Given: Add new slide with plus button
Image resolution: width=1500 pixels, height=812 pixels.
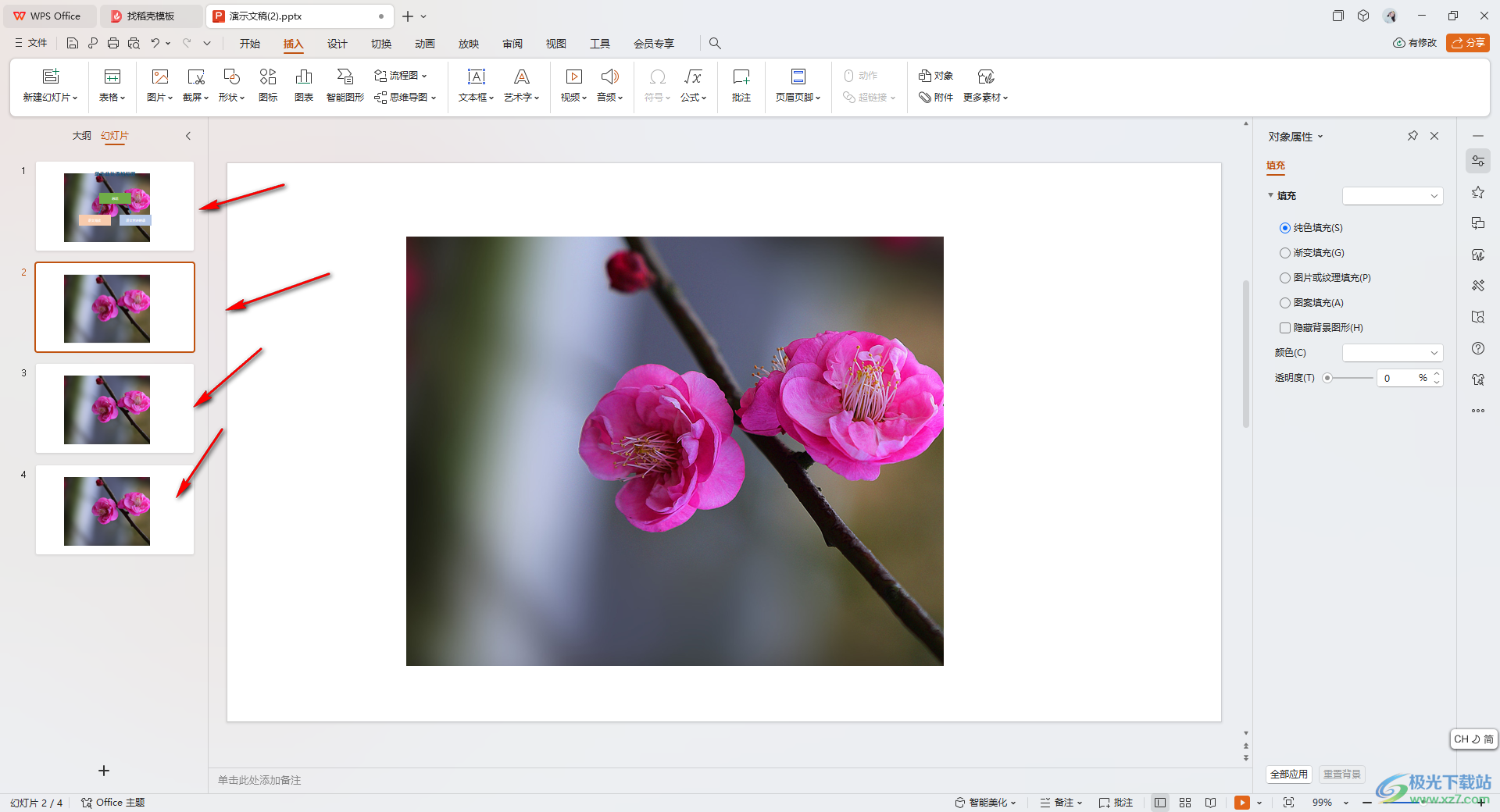Looking at the screenshot, I should click(104, 771).
